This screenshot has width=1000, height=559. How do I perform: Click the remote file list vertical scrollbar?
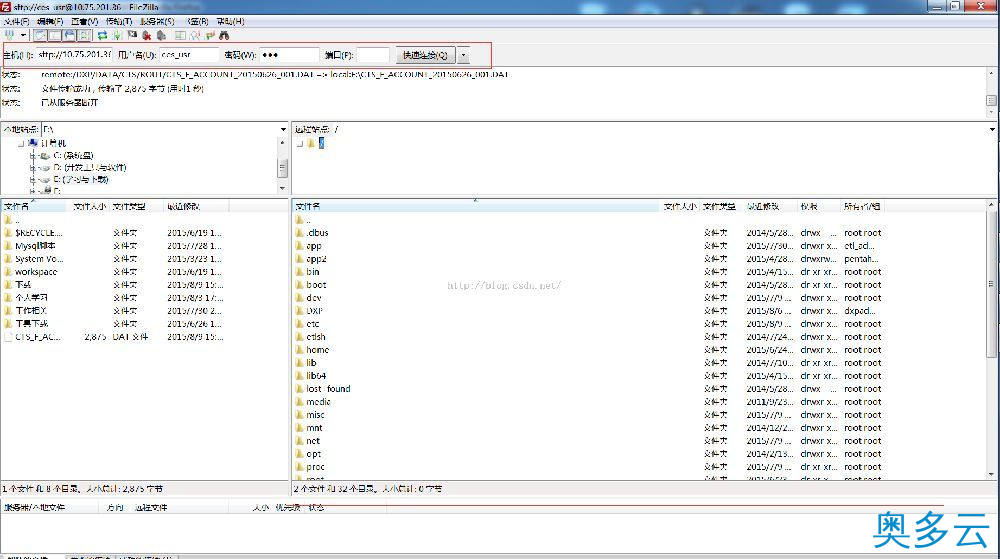pyautogui.click(x=991, y=284)
